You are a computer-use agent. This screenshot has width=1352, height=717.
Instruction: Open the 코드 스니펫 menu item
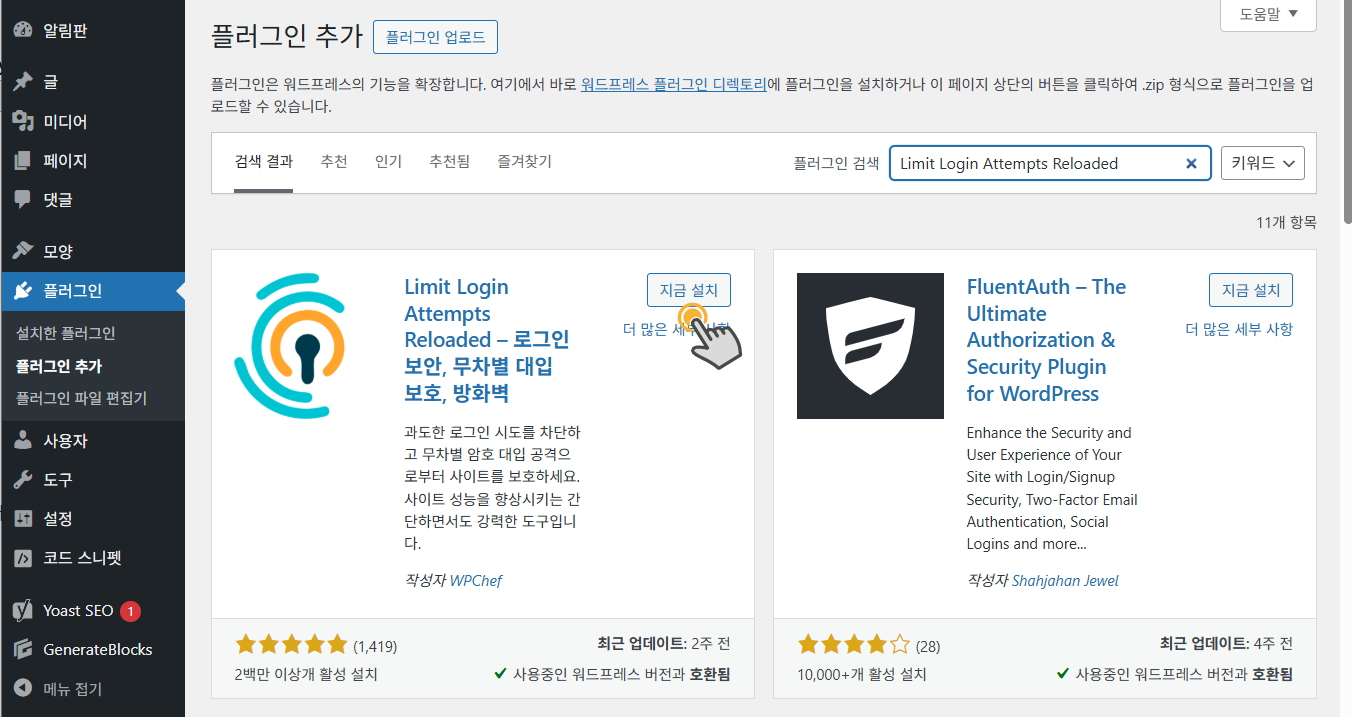click(x=92, y=558)
